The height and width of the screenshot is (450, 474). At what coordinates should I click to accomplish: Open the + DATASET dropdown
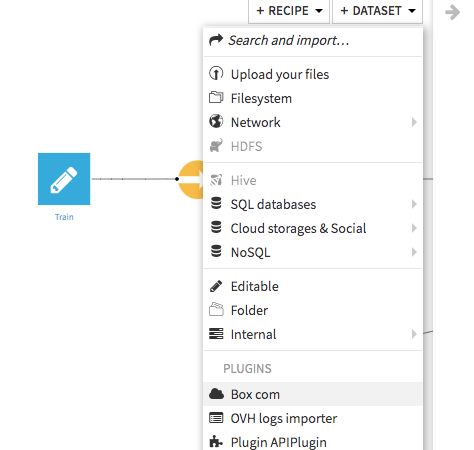click(377, 11)
